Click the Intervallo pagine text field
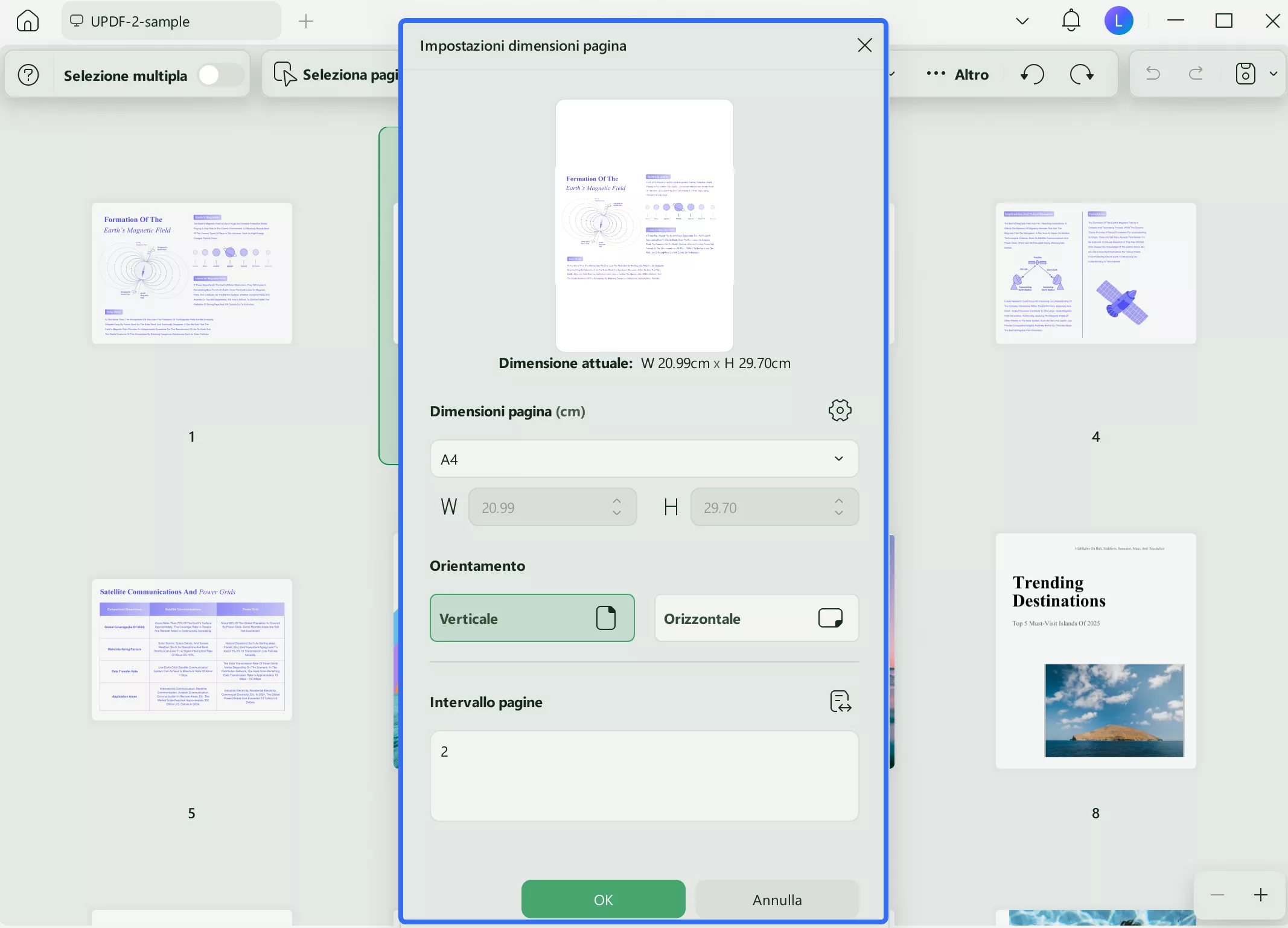Image resolution: width=1288 pixels, height=928 pixels. coord(644,775)
